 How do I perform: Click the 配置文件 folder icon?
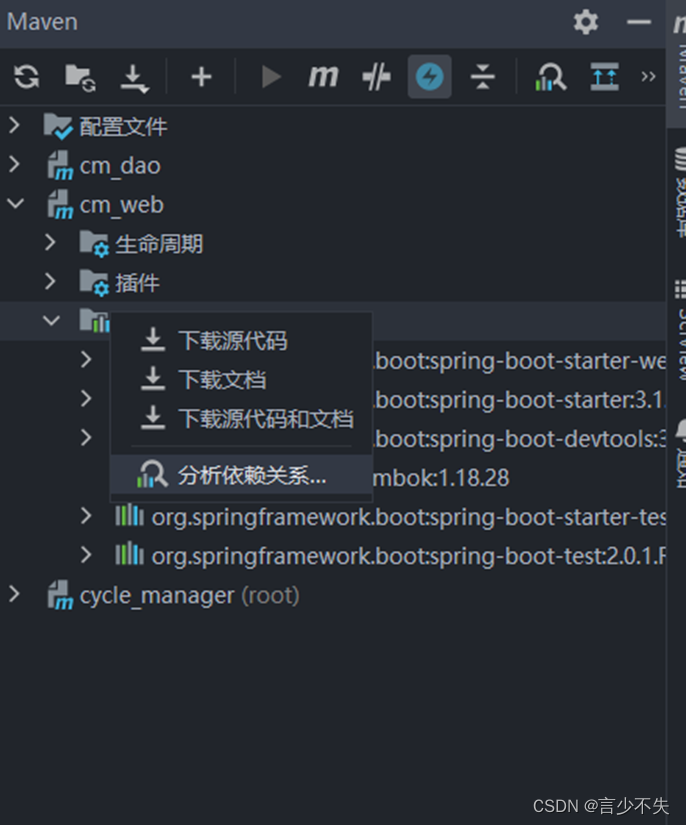click(x=57, y=126)
